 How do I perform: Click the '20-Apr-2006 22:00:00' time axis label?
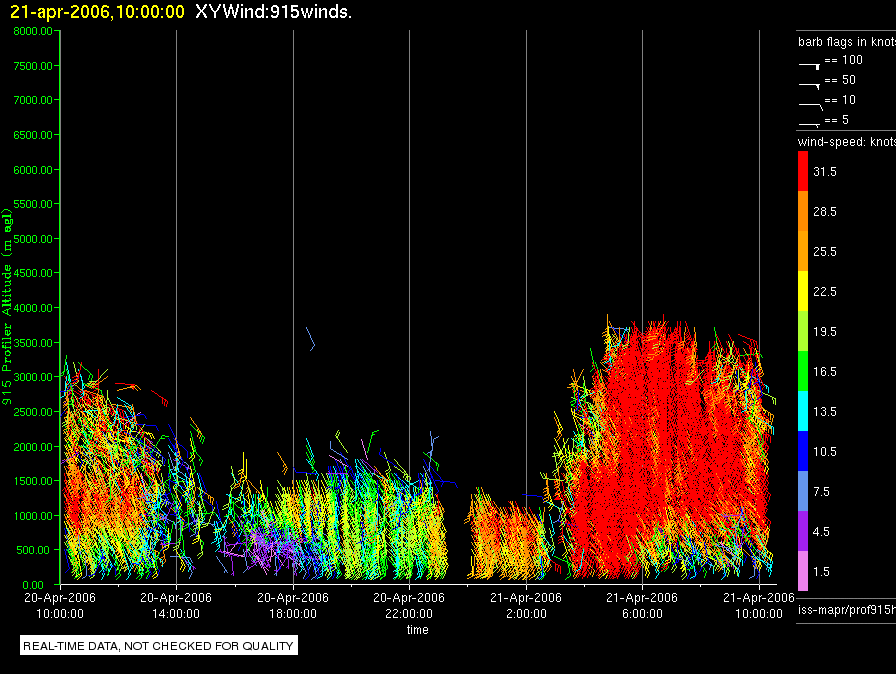point(409,605)
